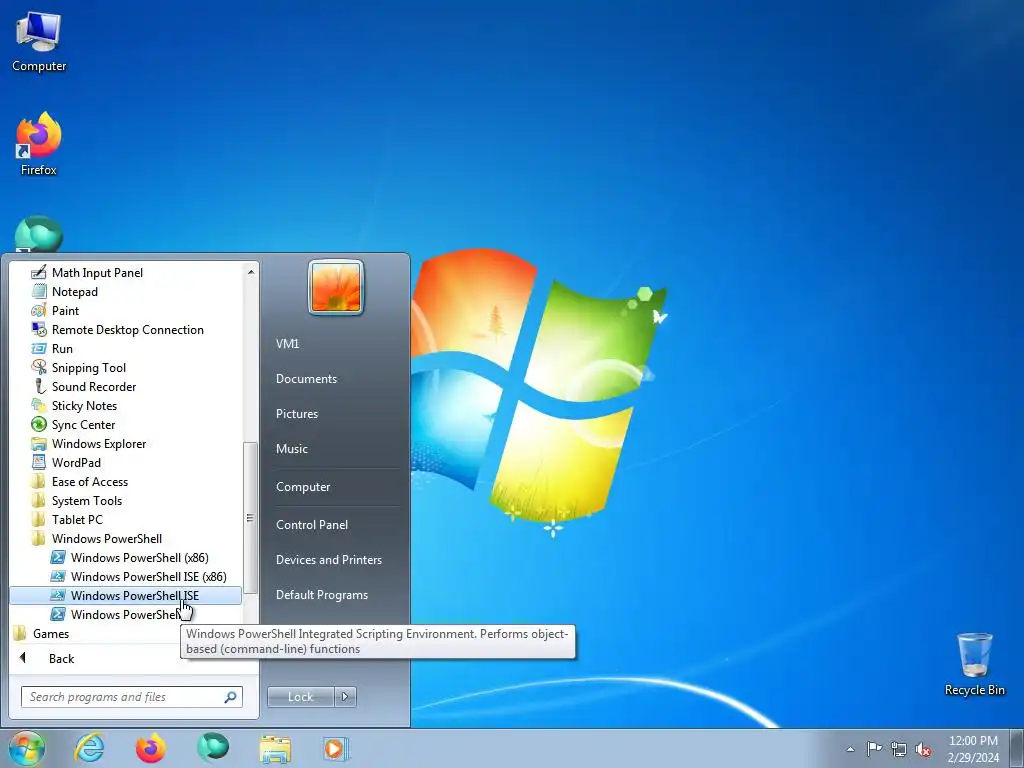Start Remote Desktop Connection
Image resolution: width=1024 pixels, height=768 pixels.
tap(125, 330)
